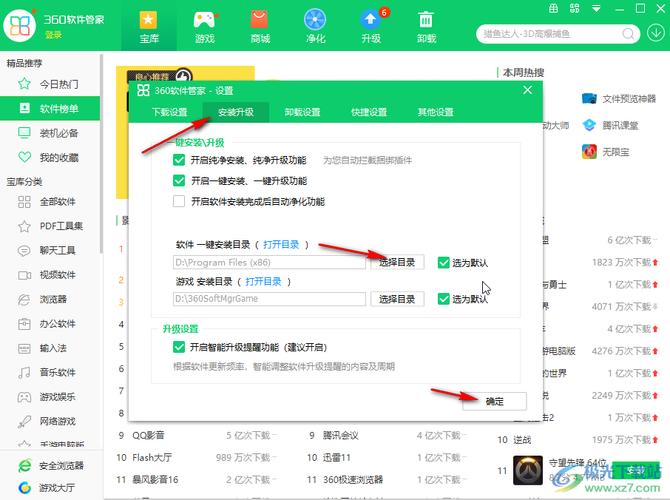Screen dimensions: 670x500
Task: Open 我的收藏 favorites in sidebar
Action: (50, 157)
